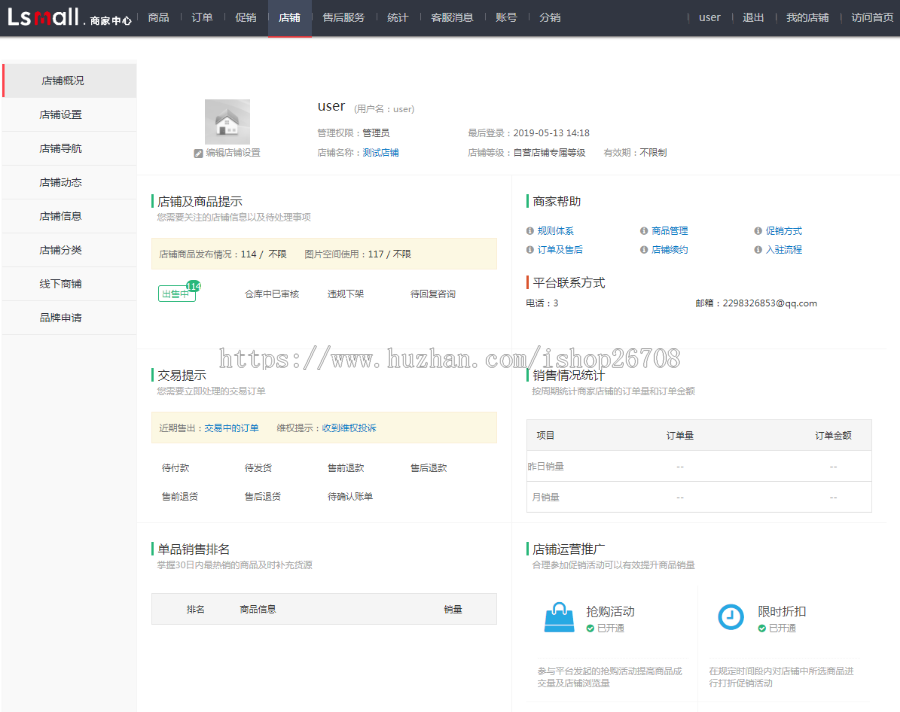Click 售后退货 order status
The height and width of the screenshot is (712, 900).
pos(263,497)
